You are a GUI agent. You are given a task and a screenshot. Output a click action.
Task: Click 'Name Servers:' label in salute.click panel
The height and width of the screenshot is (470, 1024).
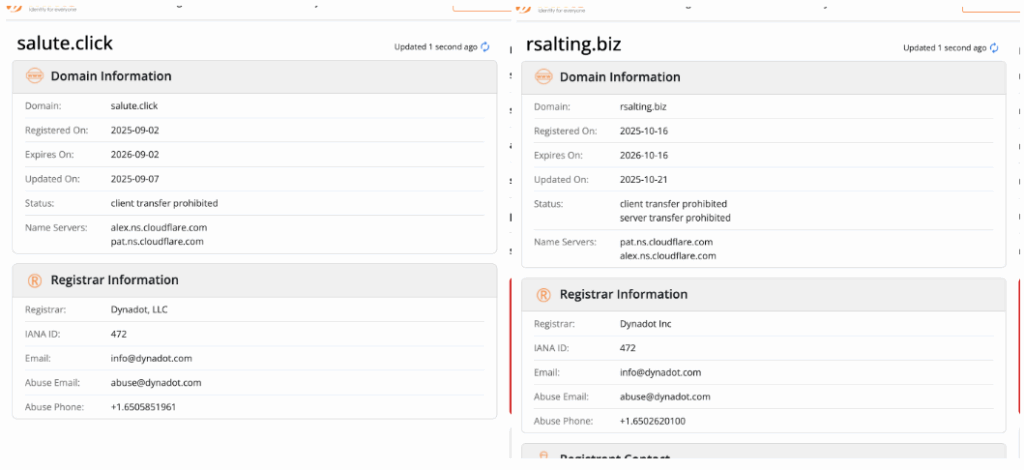coord(56,228)
